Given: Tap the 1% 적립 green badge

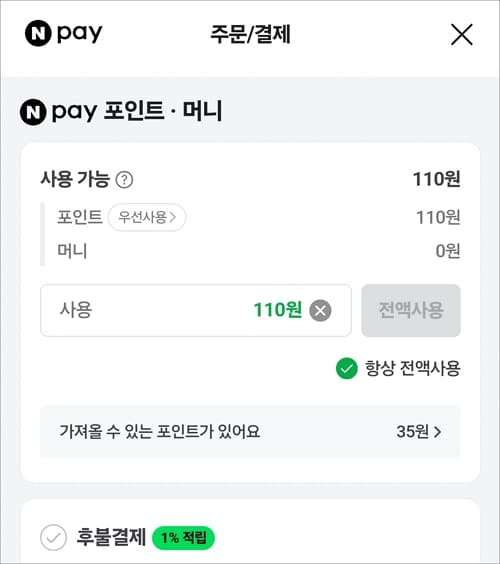Looking at the screenshot, I should point(183,538).
